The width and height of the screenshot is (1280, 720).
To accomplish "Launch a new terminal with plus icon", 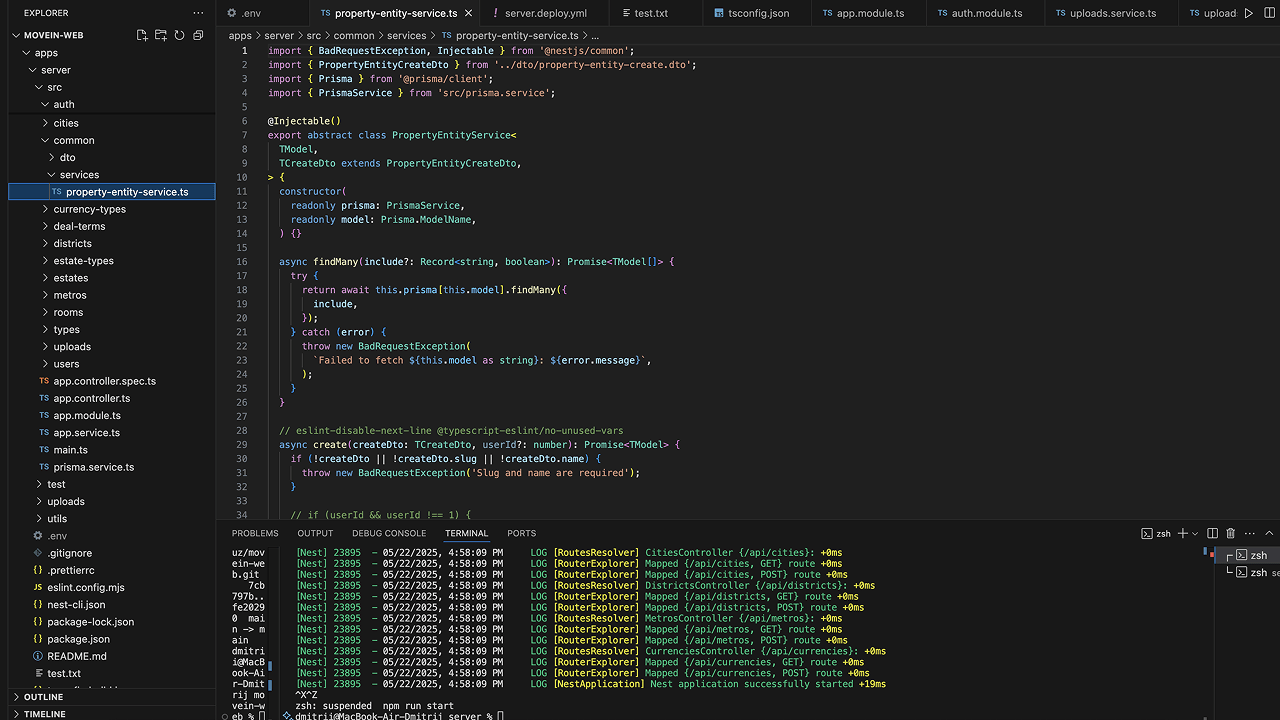I will pyautogui.click(x=1183, y=533).
